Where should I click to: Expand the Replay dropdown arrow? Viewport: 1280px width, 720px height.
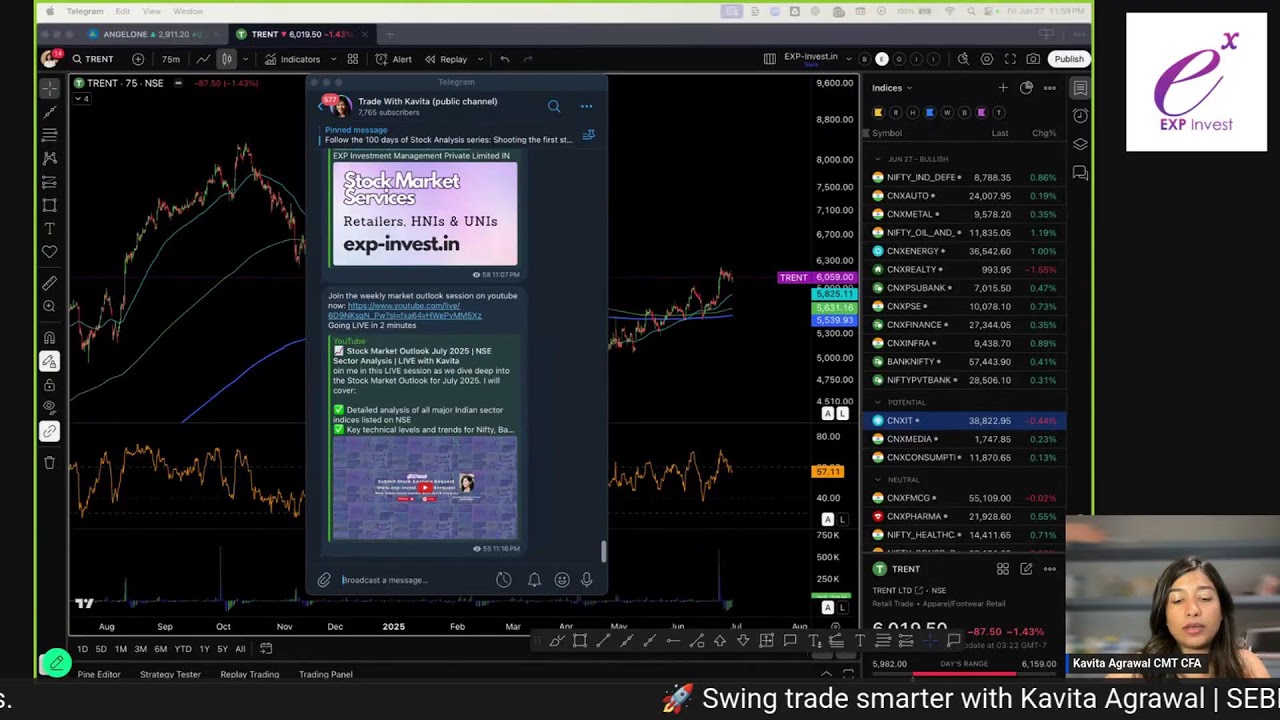coord(480,59)
